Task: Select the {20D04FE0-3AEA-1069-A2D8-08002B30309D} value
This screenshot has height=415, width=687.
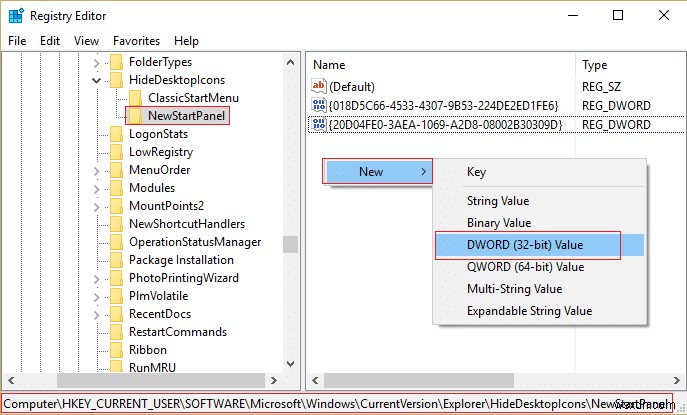Action: click(x=445, y=125)
